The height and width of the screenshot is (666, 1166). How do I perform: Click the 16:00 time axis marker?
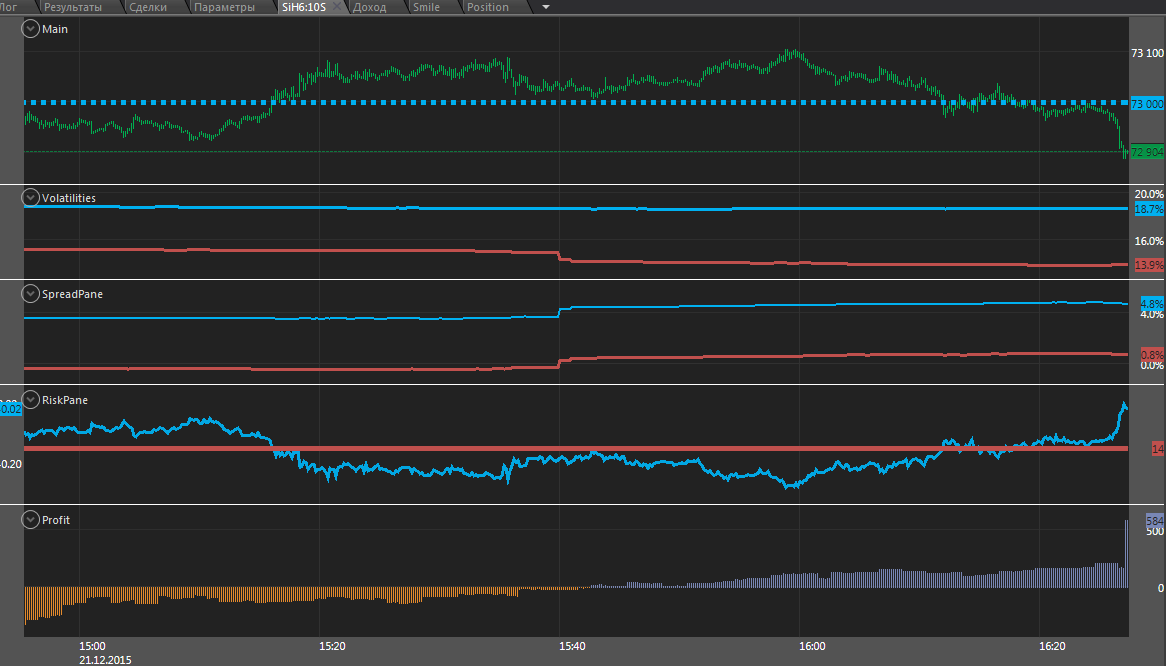click(812, 646)
